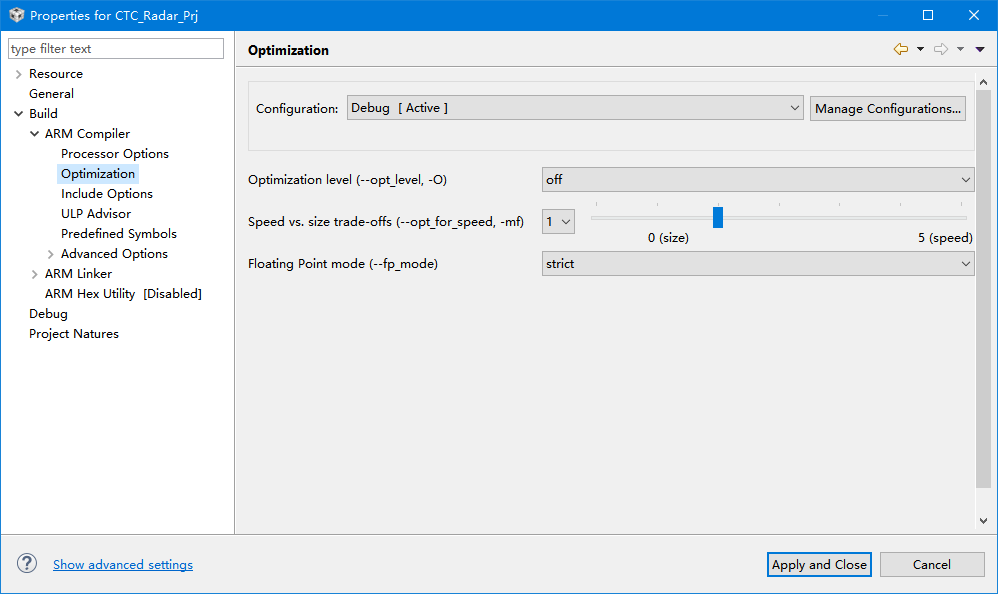Expand the Resource tree node
Screen dimensions: 998x594
(18, 74)
